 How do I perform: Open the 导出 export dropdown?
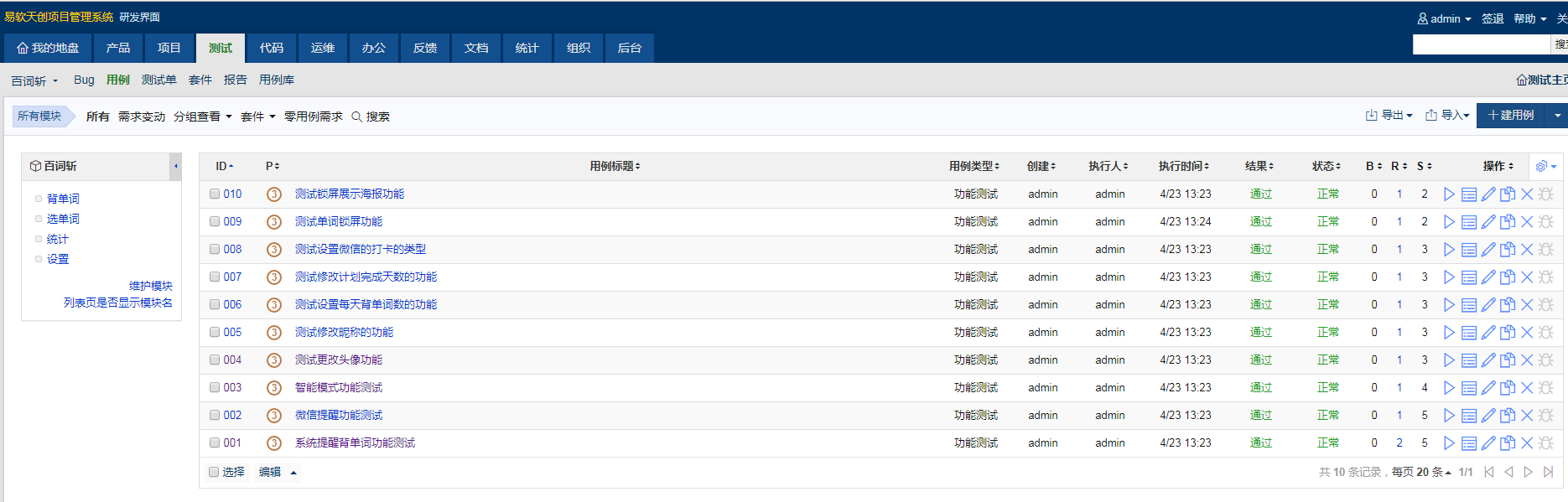(1389, 116)
